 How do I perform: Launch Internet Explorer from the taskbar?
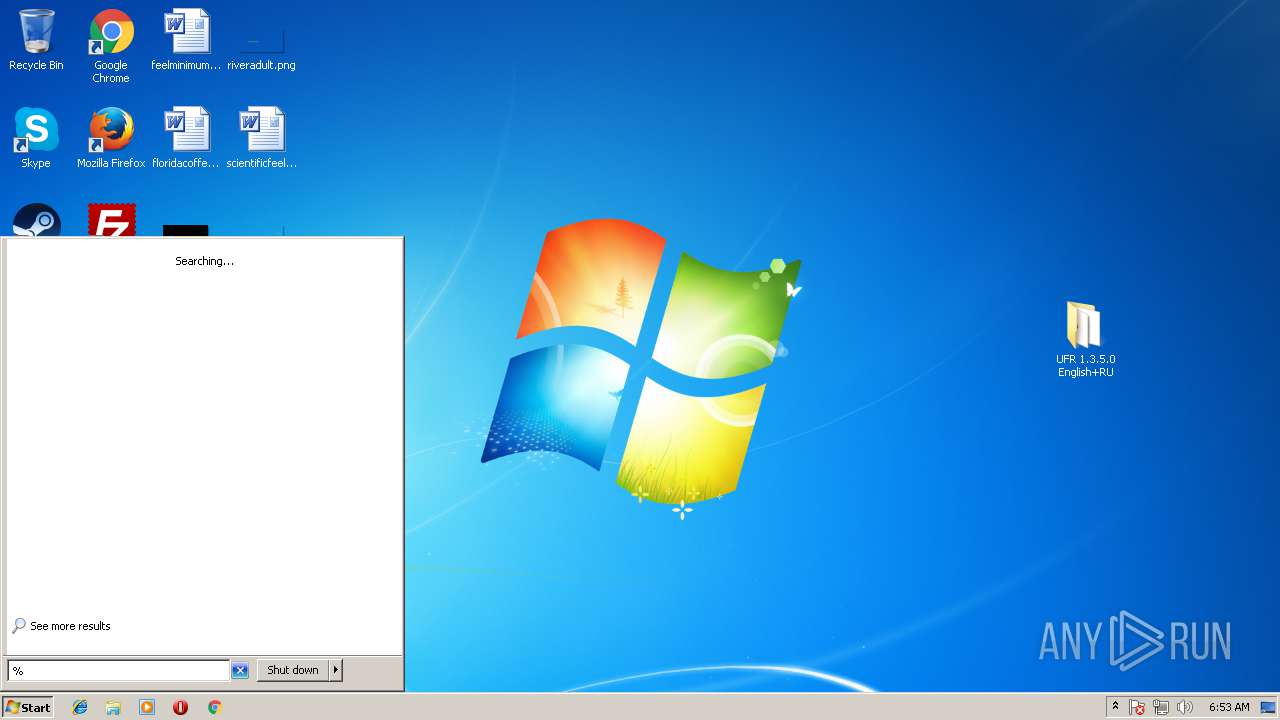pos(80,707)
